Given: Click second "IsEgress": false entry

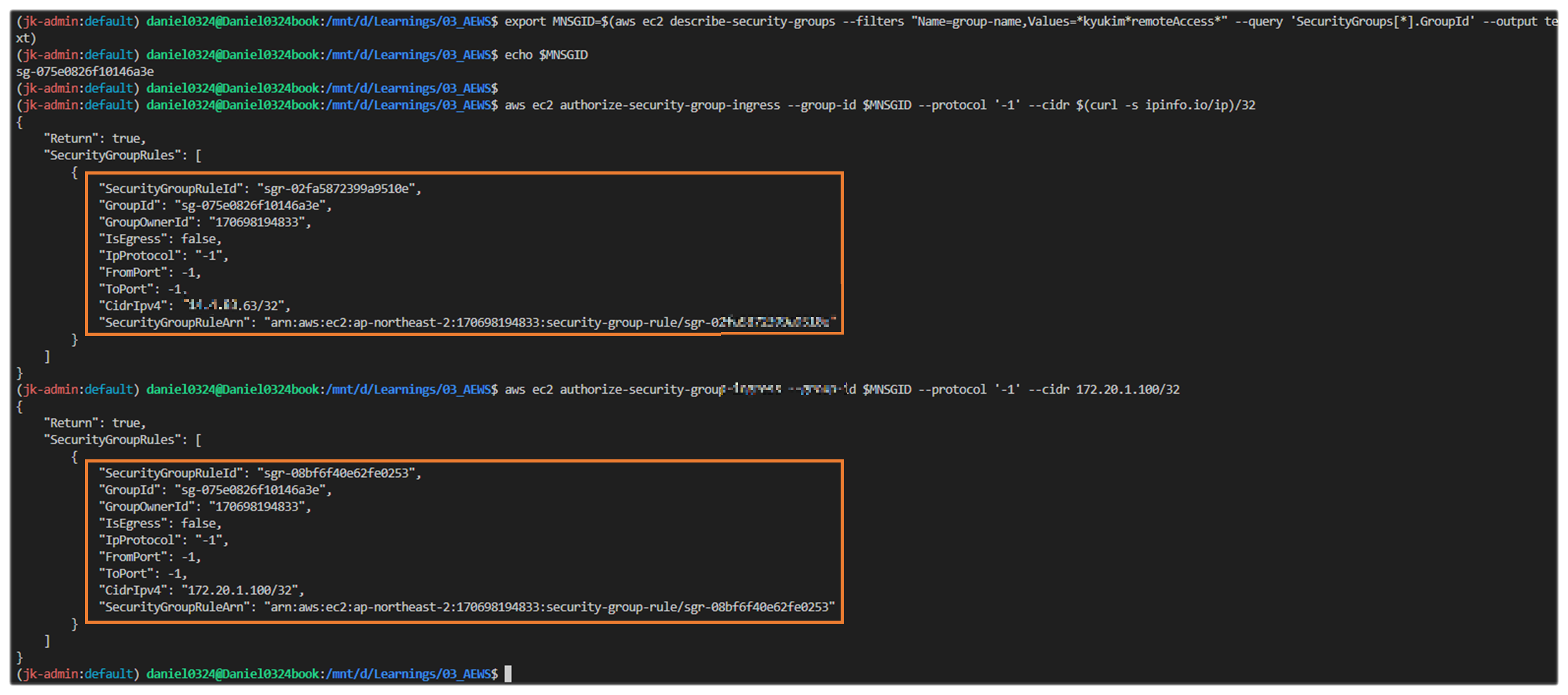Looking at the screenshot, I should (160, 523).
